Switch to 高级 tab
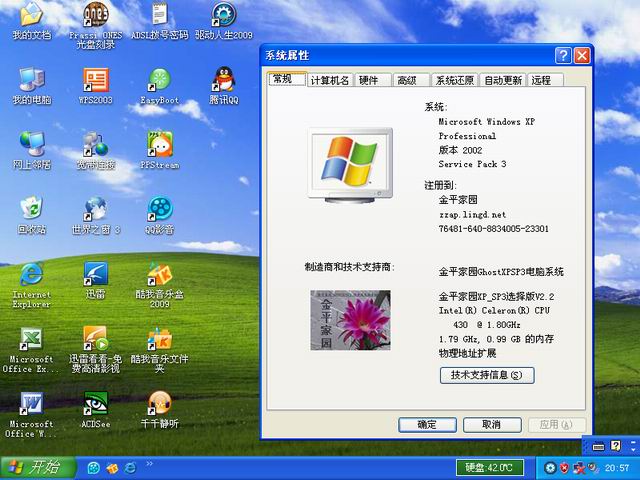 pos(411,80)
